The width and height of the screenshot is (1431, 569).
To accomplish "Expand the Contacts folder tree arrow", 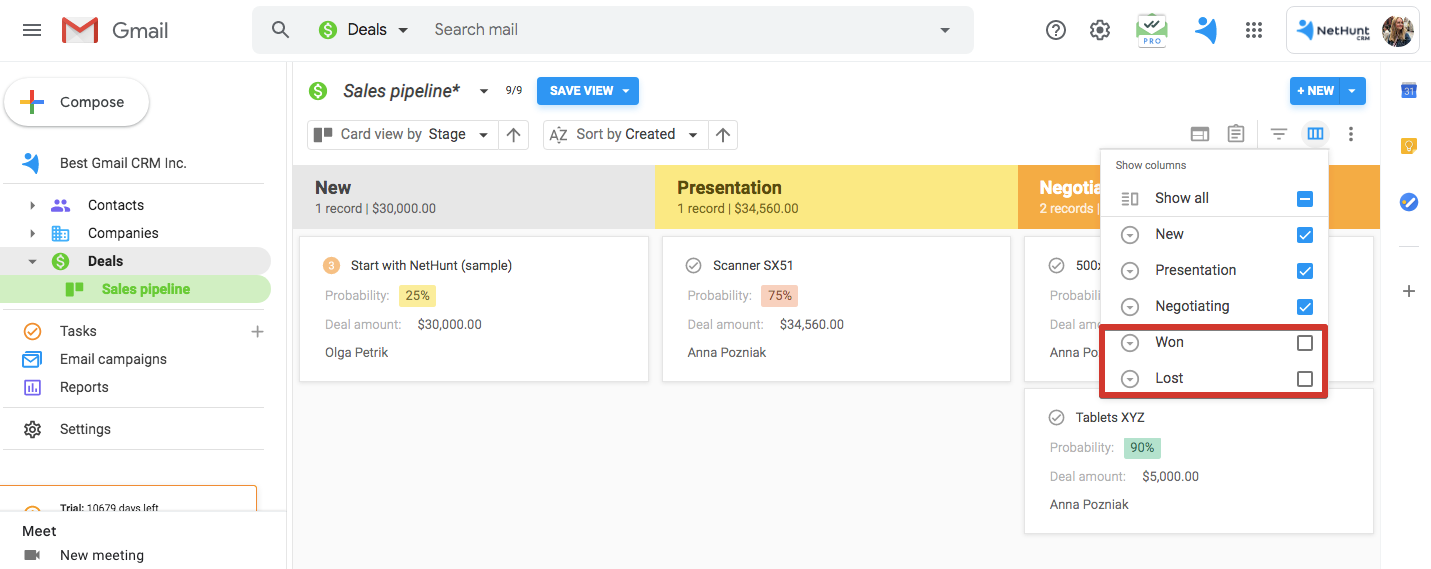I will (x=32, y=205).
